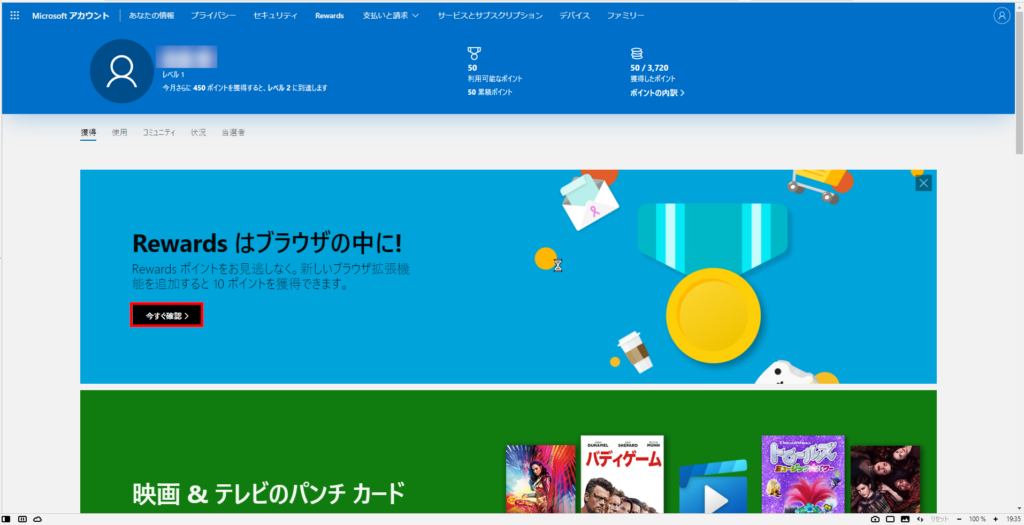Open the account profile icon at top right
The width and height of the screenshot is (1024, 525).
1001,16
